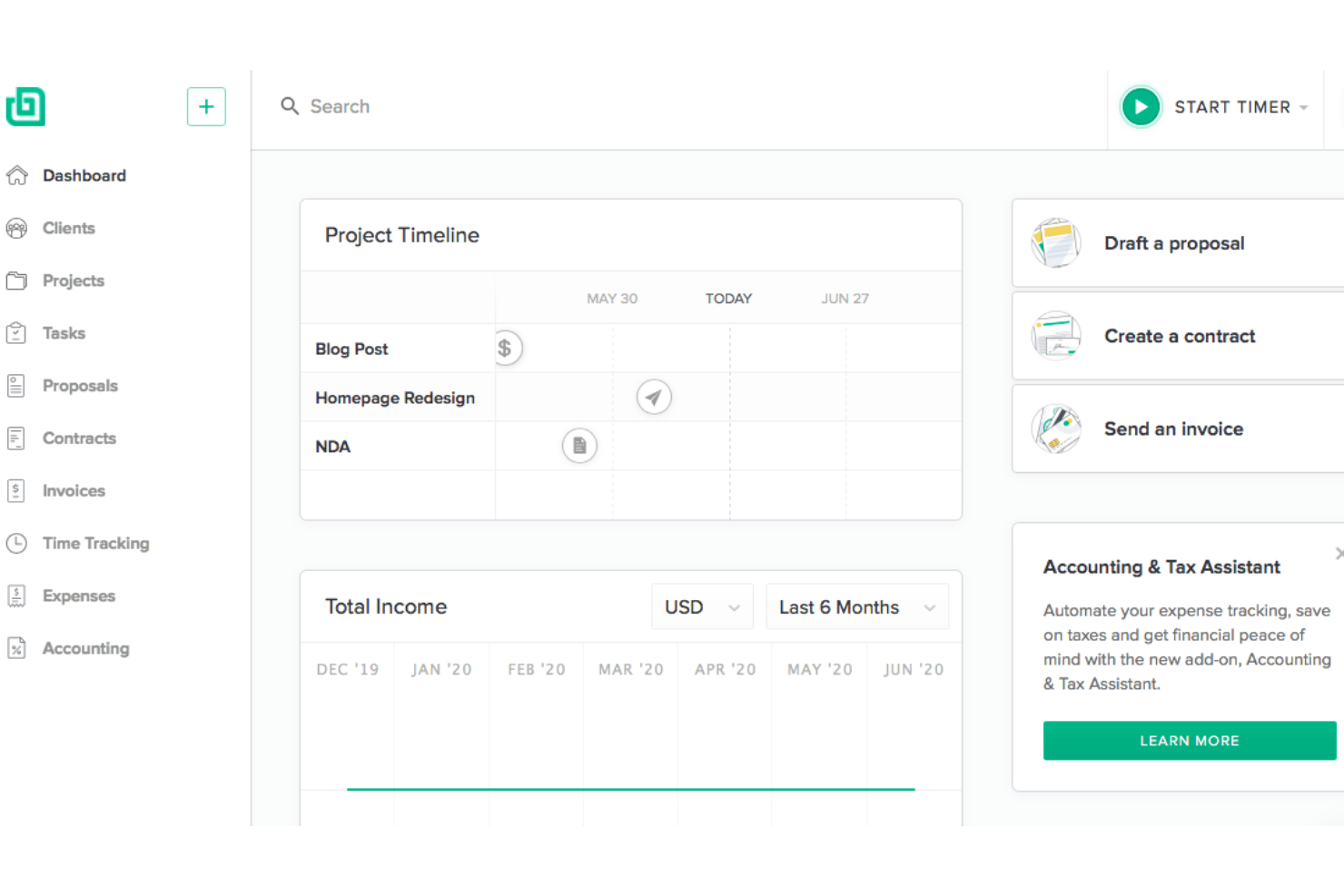Click the Homepage Redesign paper-plane marker
This screenshot has width=1344, height=896.
654,397
